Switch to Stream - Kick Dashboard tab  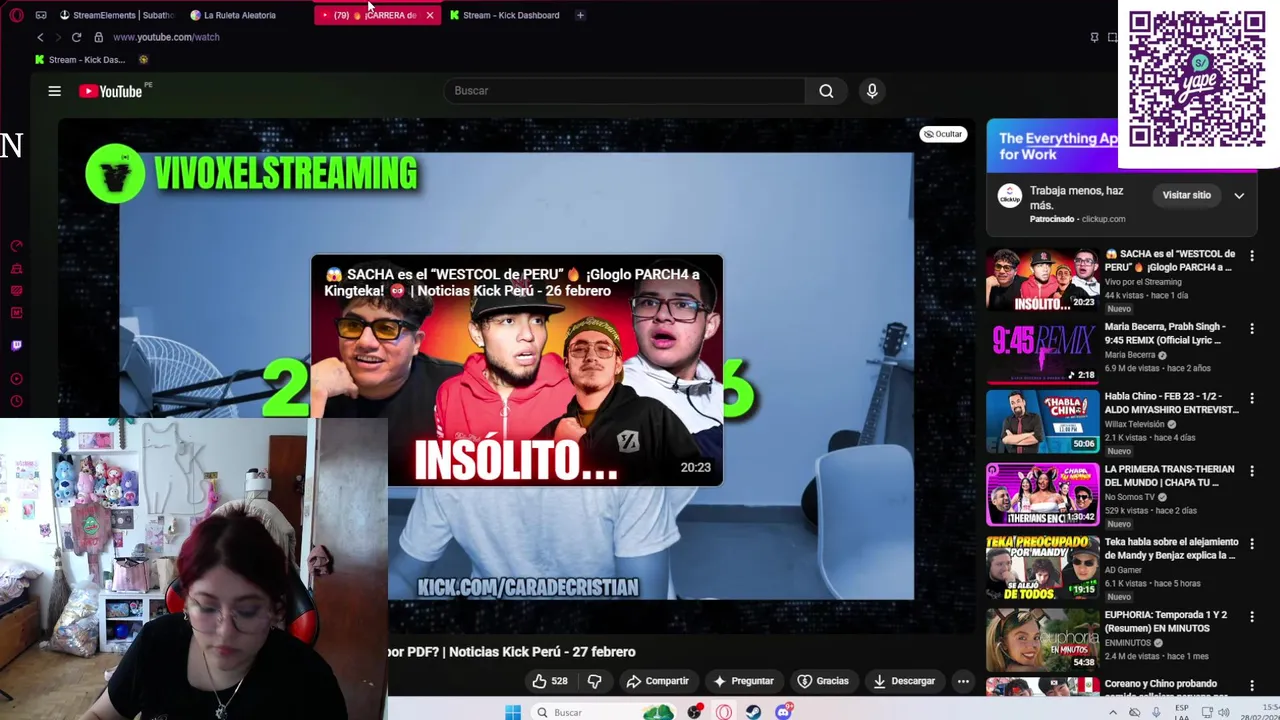pyautogui.click(x=505, y=15)
